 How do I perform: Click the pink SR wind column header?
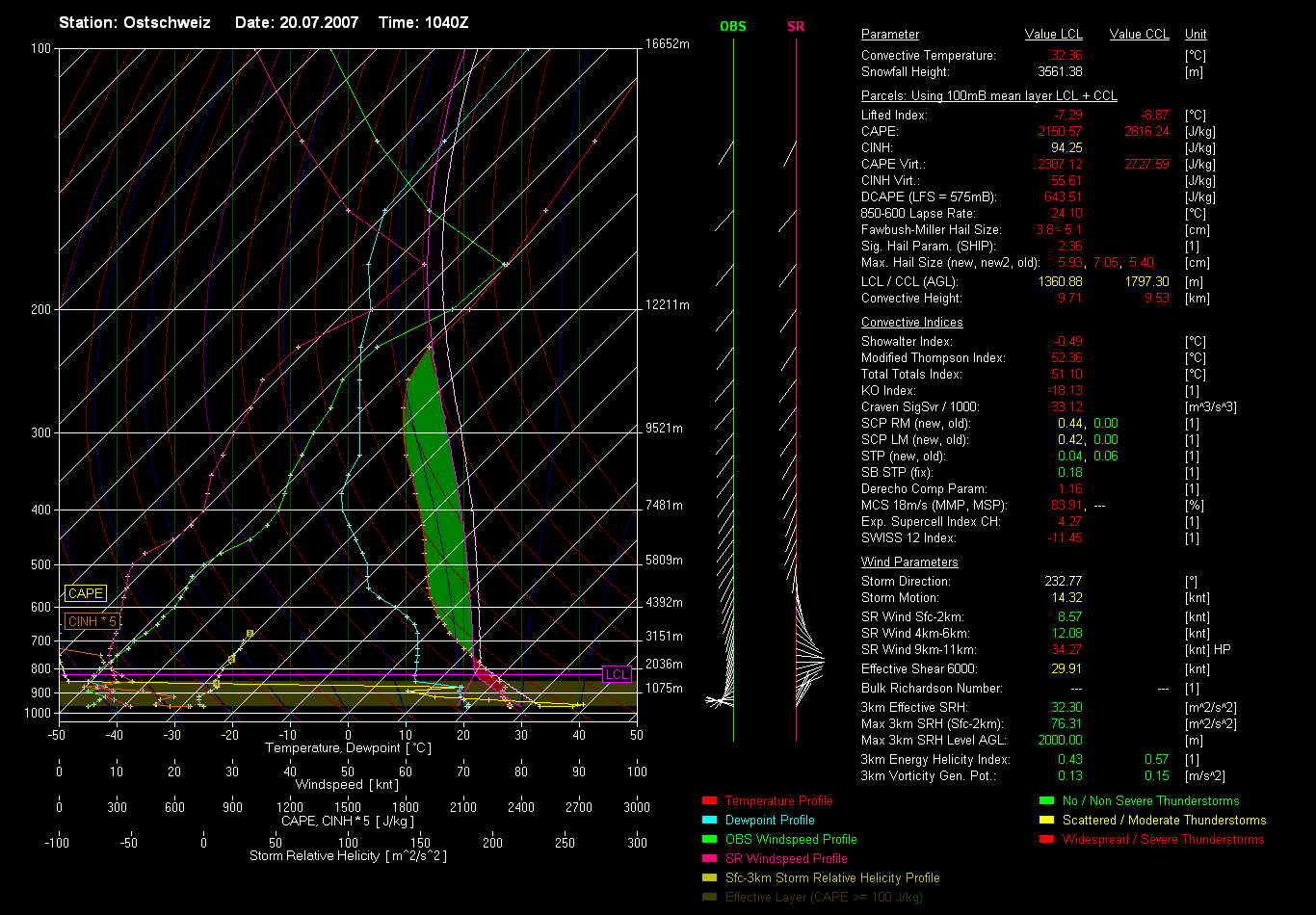[796, 27]
